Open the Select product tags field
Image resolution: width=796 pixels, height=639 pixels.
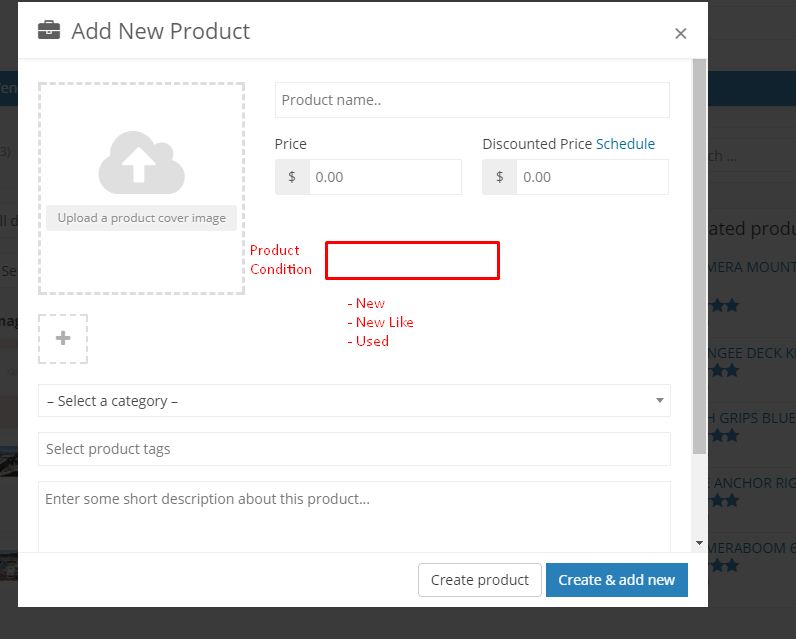coord(353,449)
